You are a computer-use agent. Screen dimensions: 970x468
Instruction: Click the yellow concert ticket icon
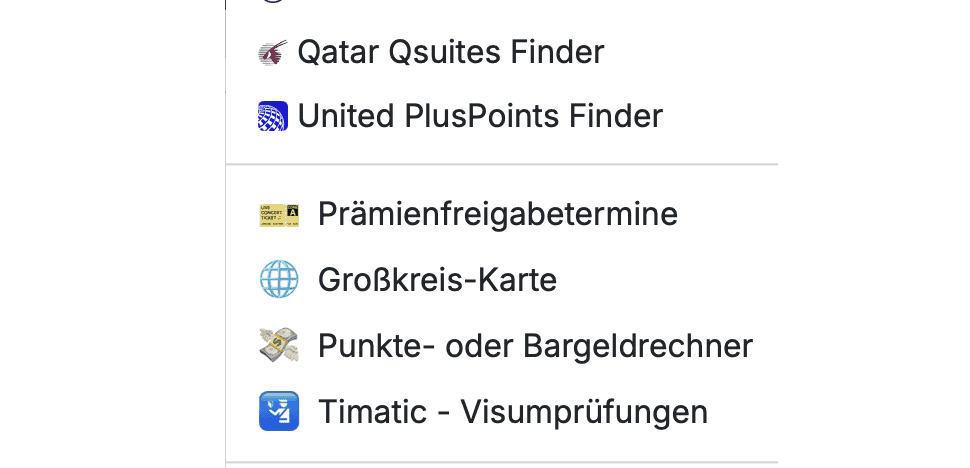pos(278,214)
